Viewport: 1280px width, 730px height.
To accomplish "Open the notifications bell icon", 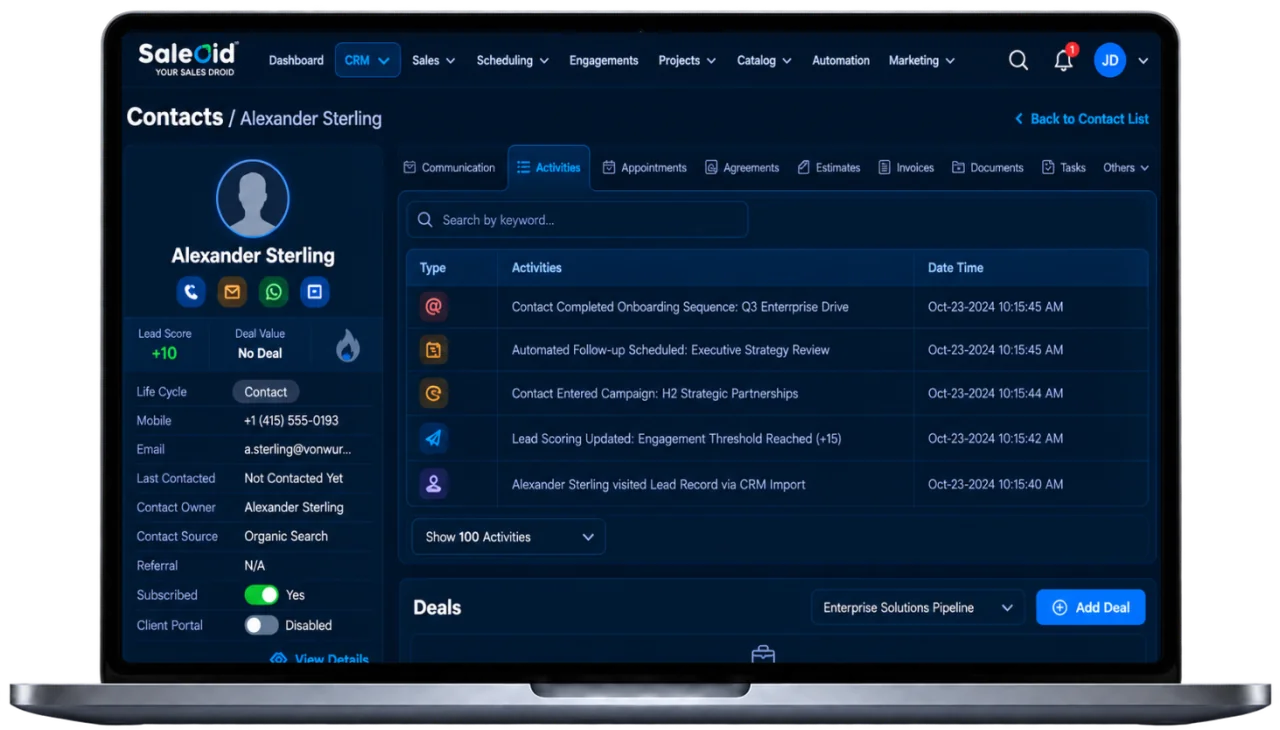I will pos(1063,61).
